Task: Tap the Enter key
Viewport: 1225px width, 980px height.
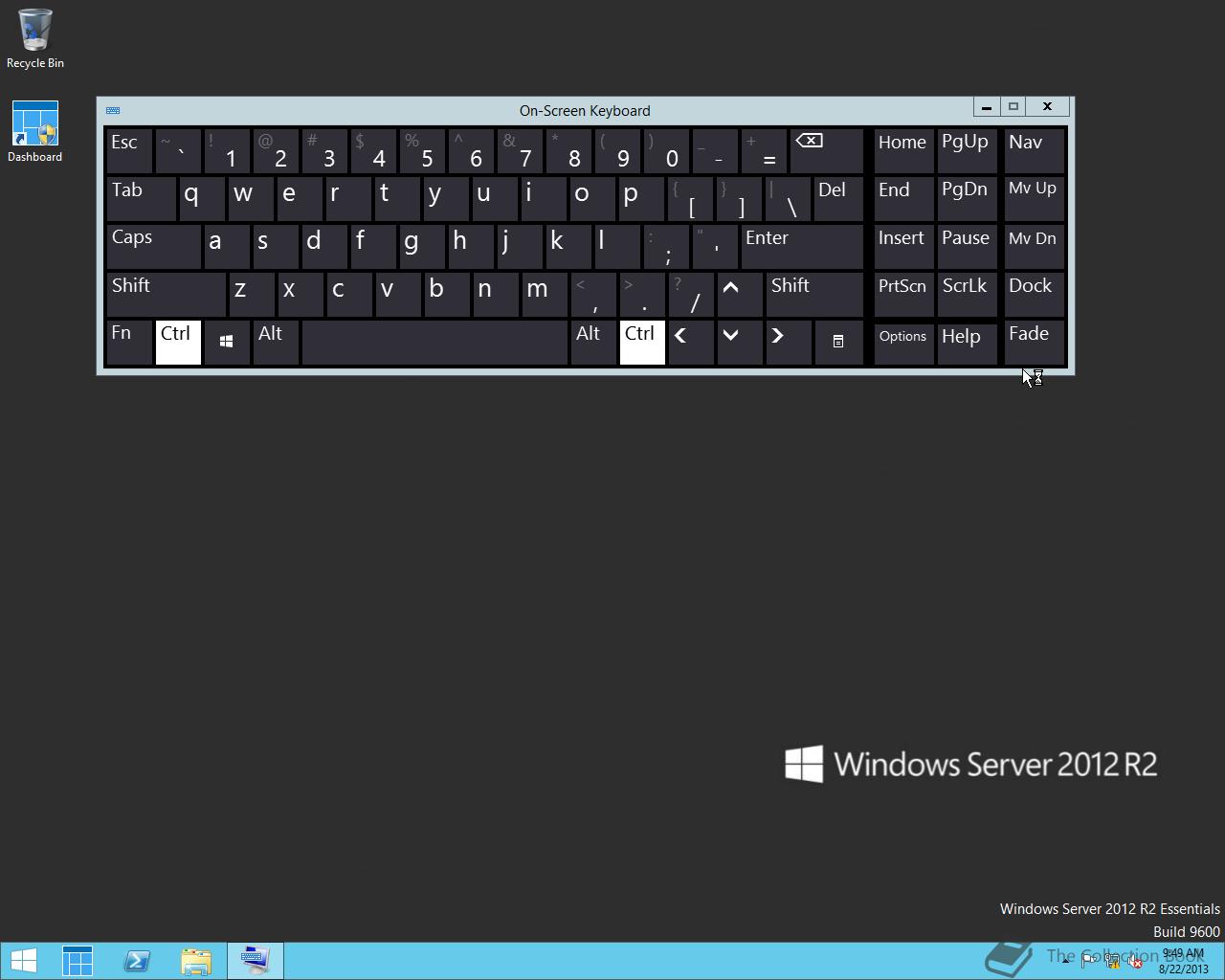Action: (802, 246)
